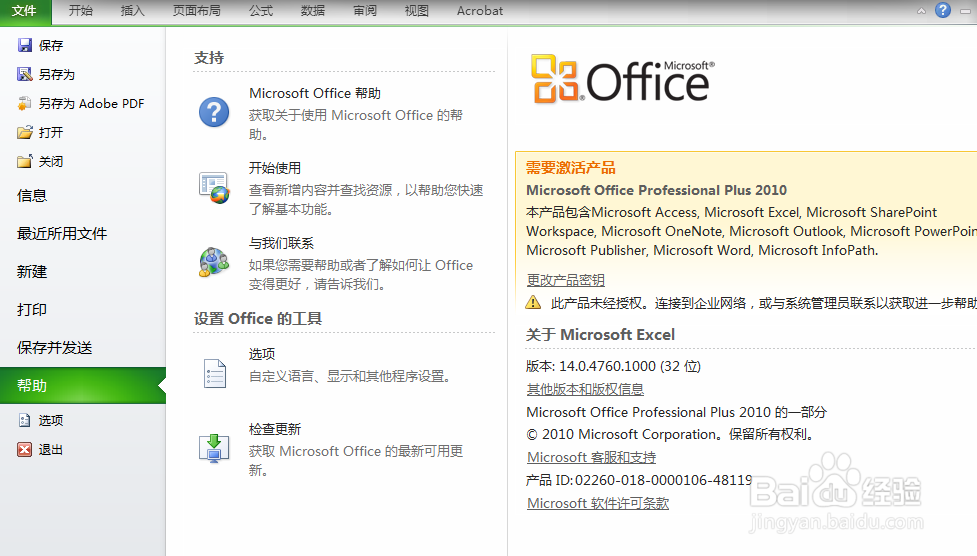Viewport: 977px width, 556px height.
Task: Click the Microsoft 软件许可条款 link
Action: (x=598, y=503)
